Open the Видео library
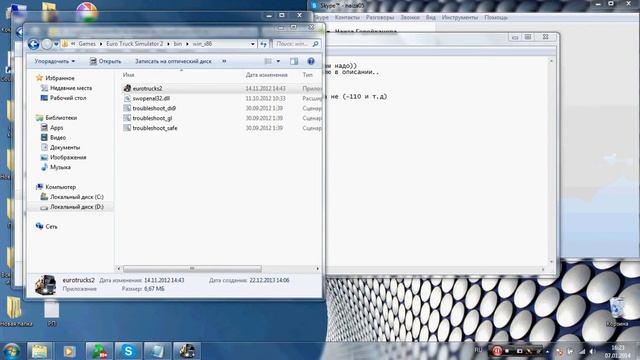The width and height of the screenshot is (640, 360). coord(58,138)
